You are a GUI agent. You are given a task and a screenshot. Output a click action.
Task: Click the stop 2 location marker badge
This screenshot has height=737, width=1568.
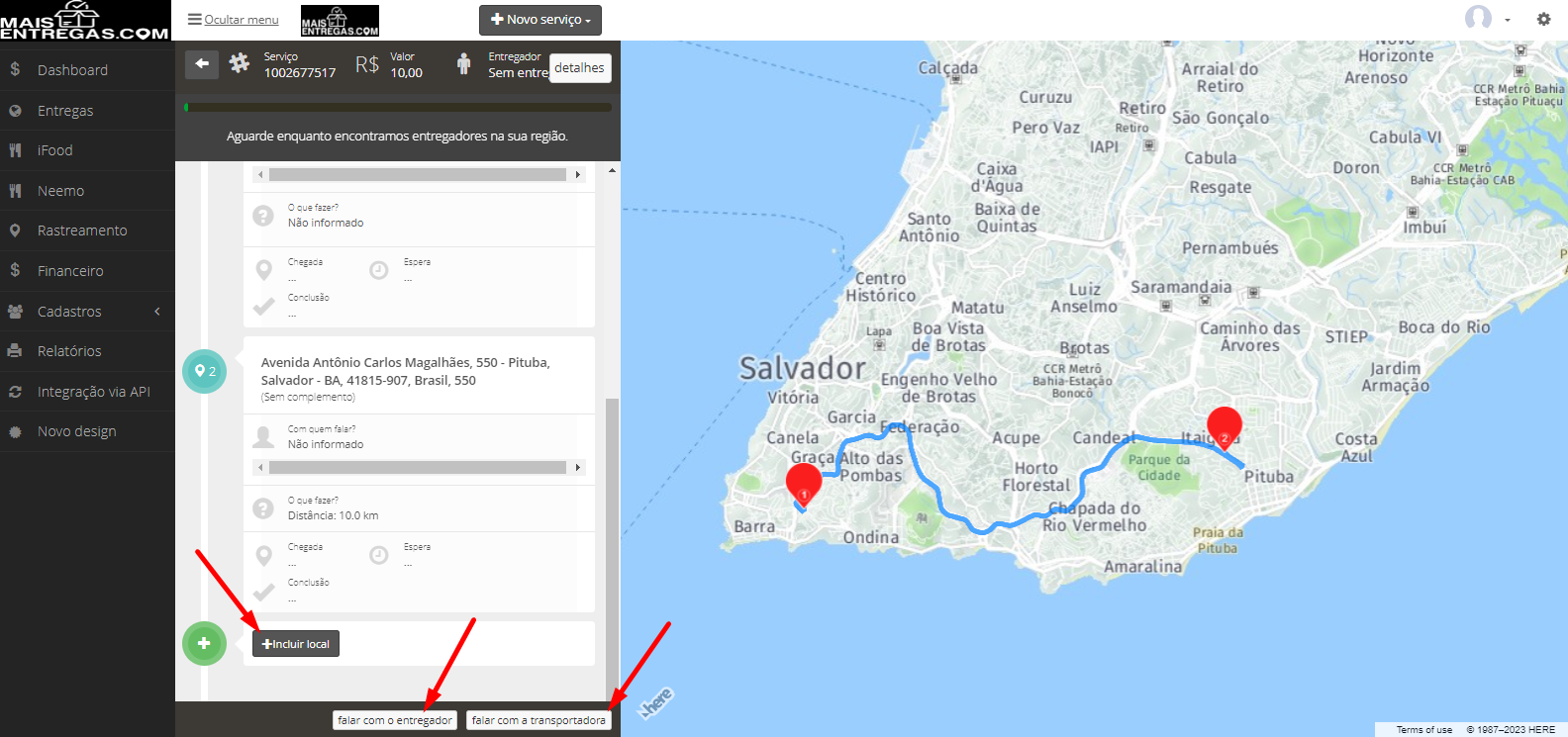205,371
